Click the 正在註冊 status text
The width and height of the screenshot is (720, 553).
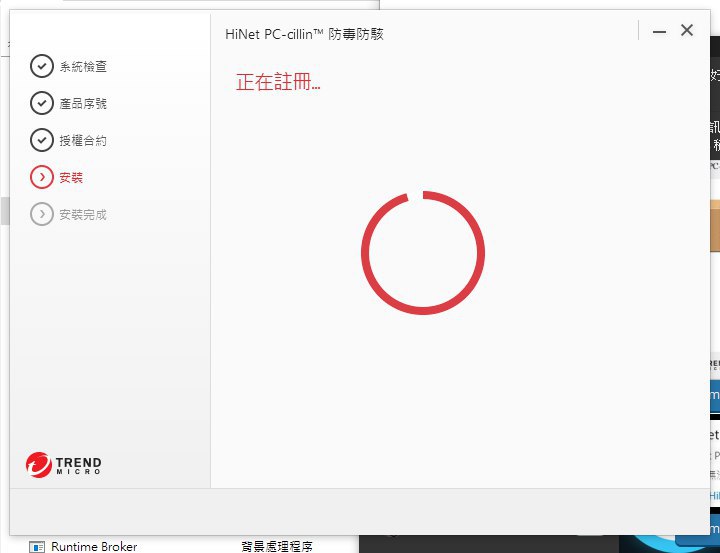click(x=278, y=83)
